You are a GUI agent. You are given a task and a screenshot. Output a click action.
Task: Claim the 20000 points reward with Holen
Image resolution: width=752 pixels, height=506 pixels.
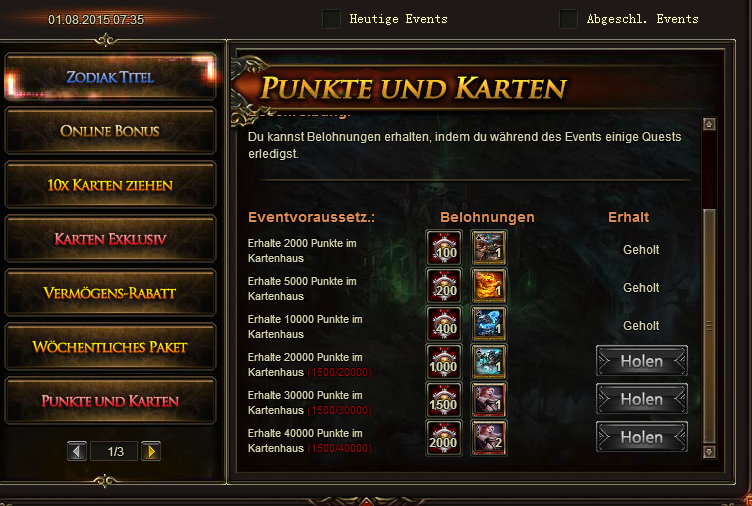[642, 361]
